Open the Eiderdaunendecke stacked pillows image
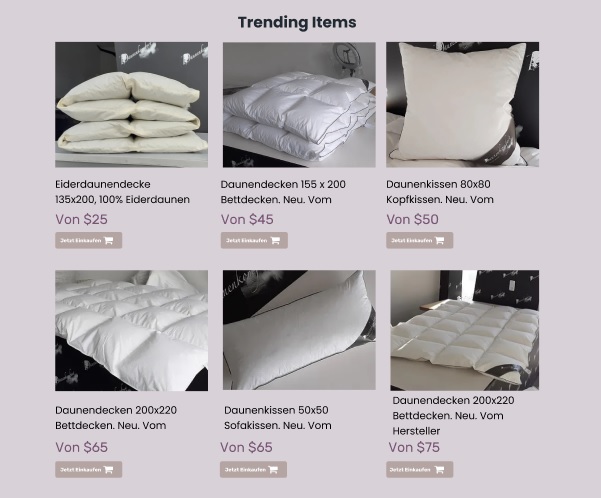This screenshot has height=498, width=601. (131, 105)
